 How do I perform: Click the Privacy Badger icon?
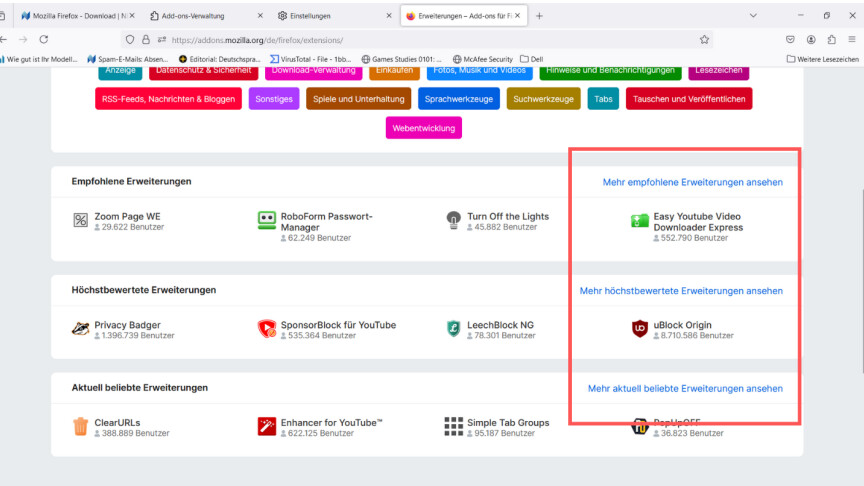coord(80,328)
